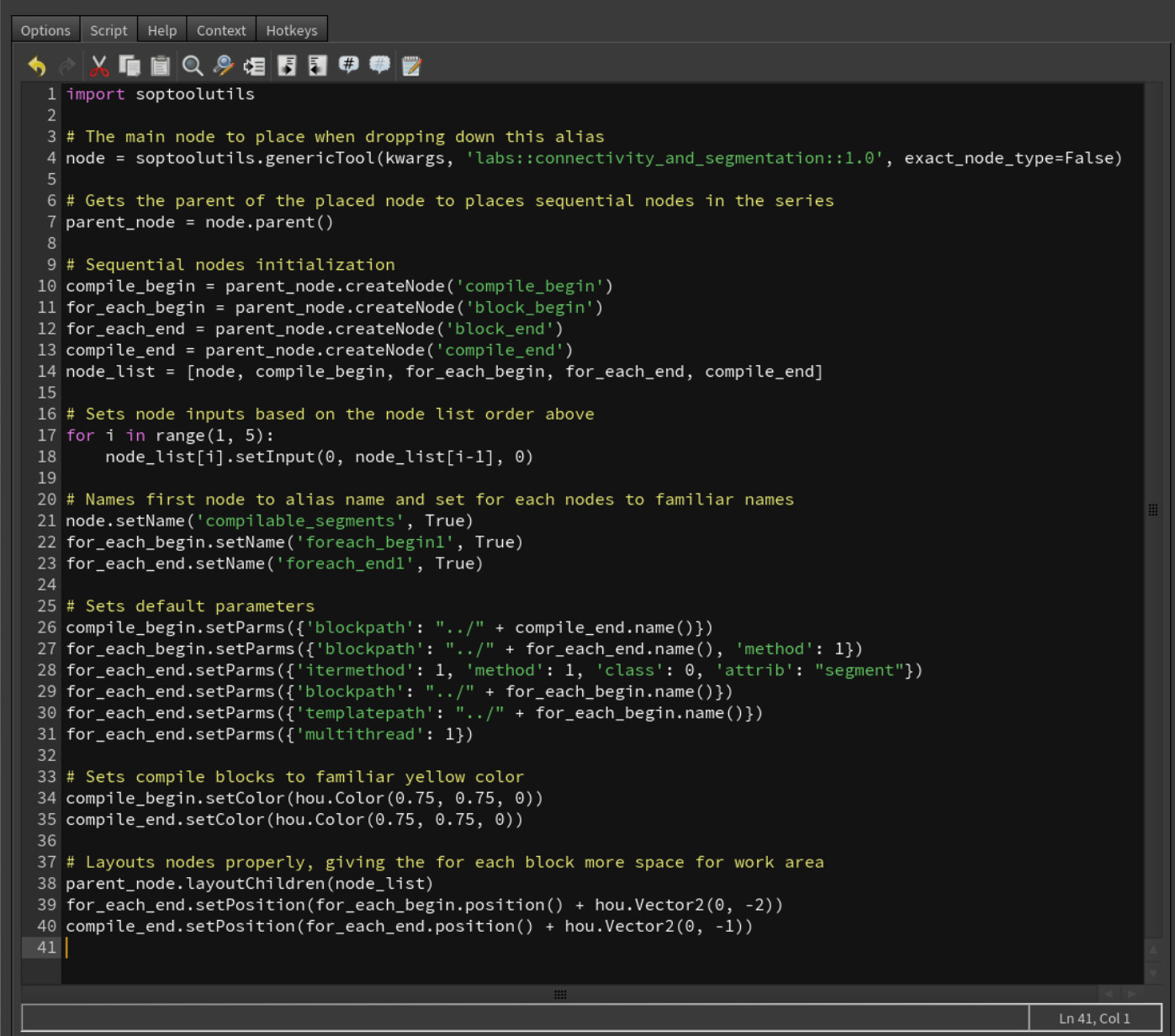1175x1036 pixels.
Task: Open the Hotkeys tab
Action: (292, 30)
